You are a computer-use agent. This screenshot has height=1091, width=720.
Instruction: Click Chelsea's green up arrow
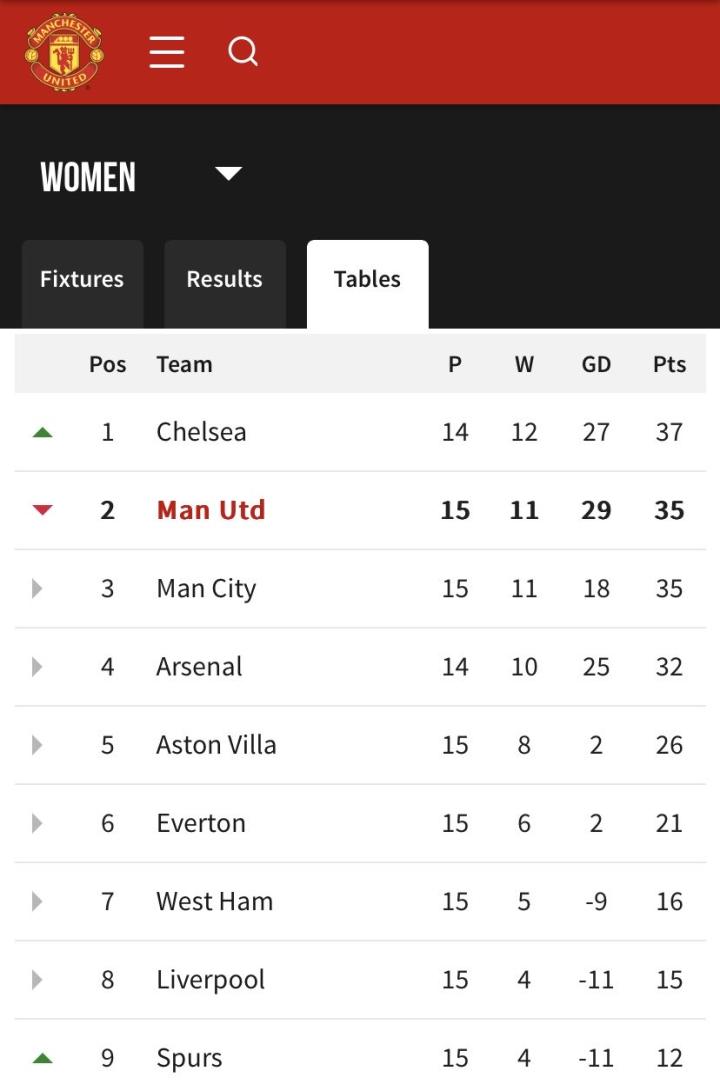tap(42, 432)
